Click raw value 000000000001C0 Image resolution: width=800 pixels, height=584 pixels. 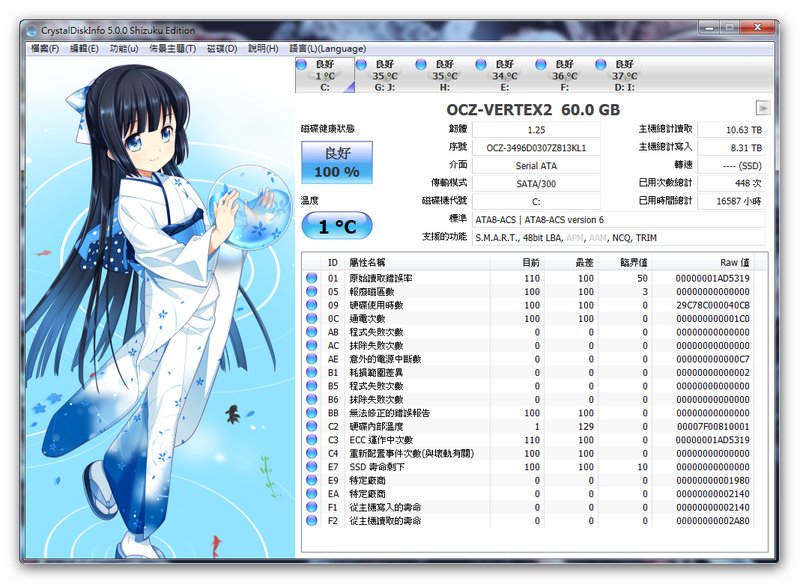[x=713, y=318]
